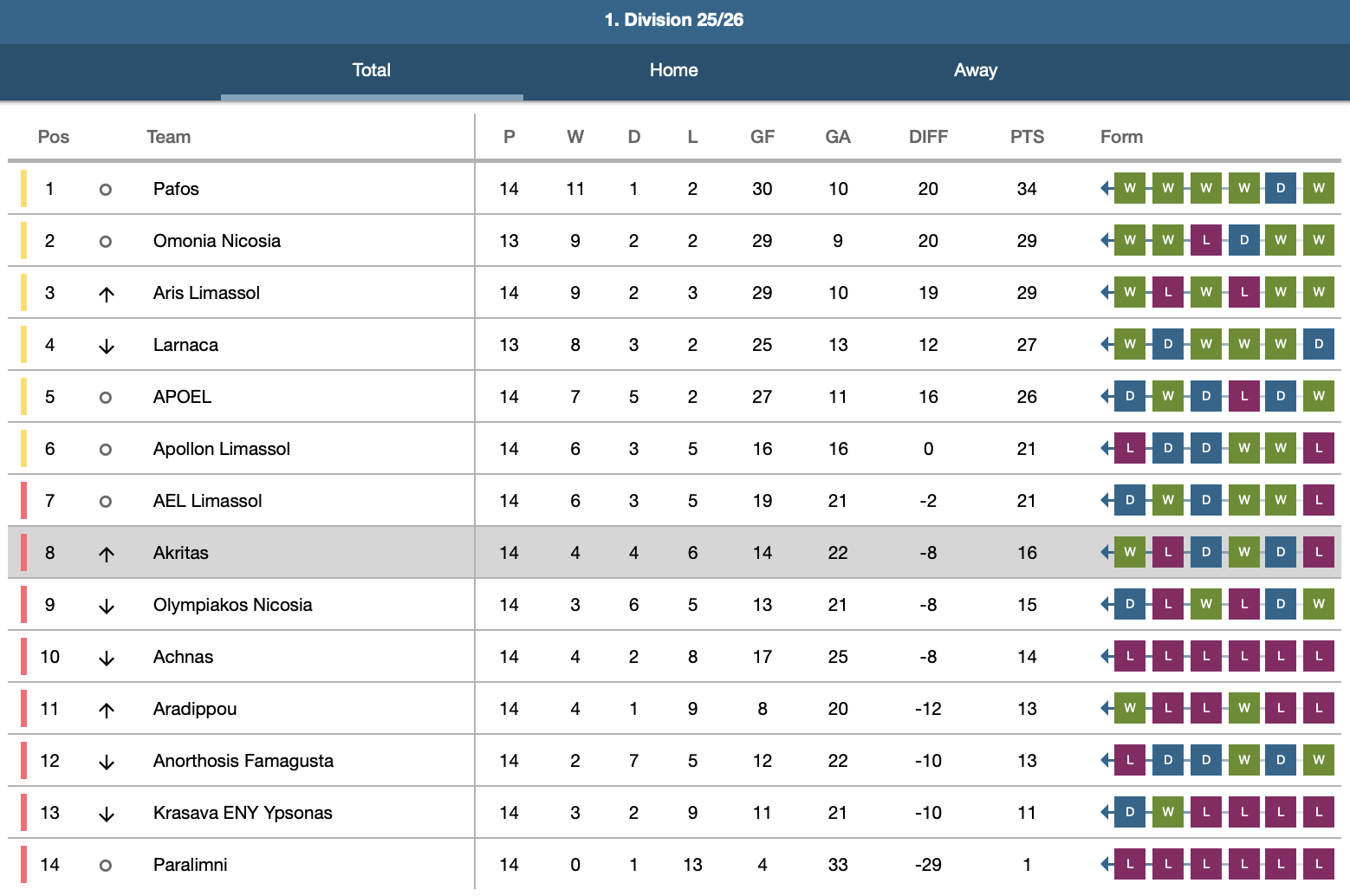
Task: Click the up arrow beside Aradippou
Action: pyautogui.click(x=107, y=710)
